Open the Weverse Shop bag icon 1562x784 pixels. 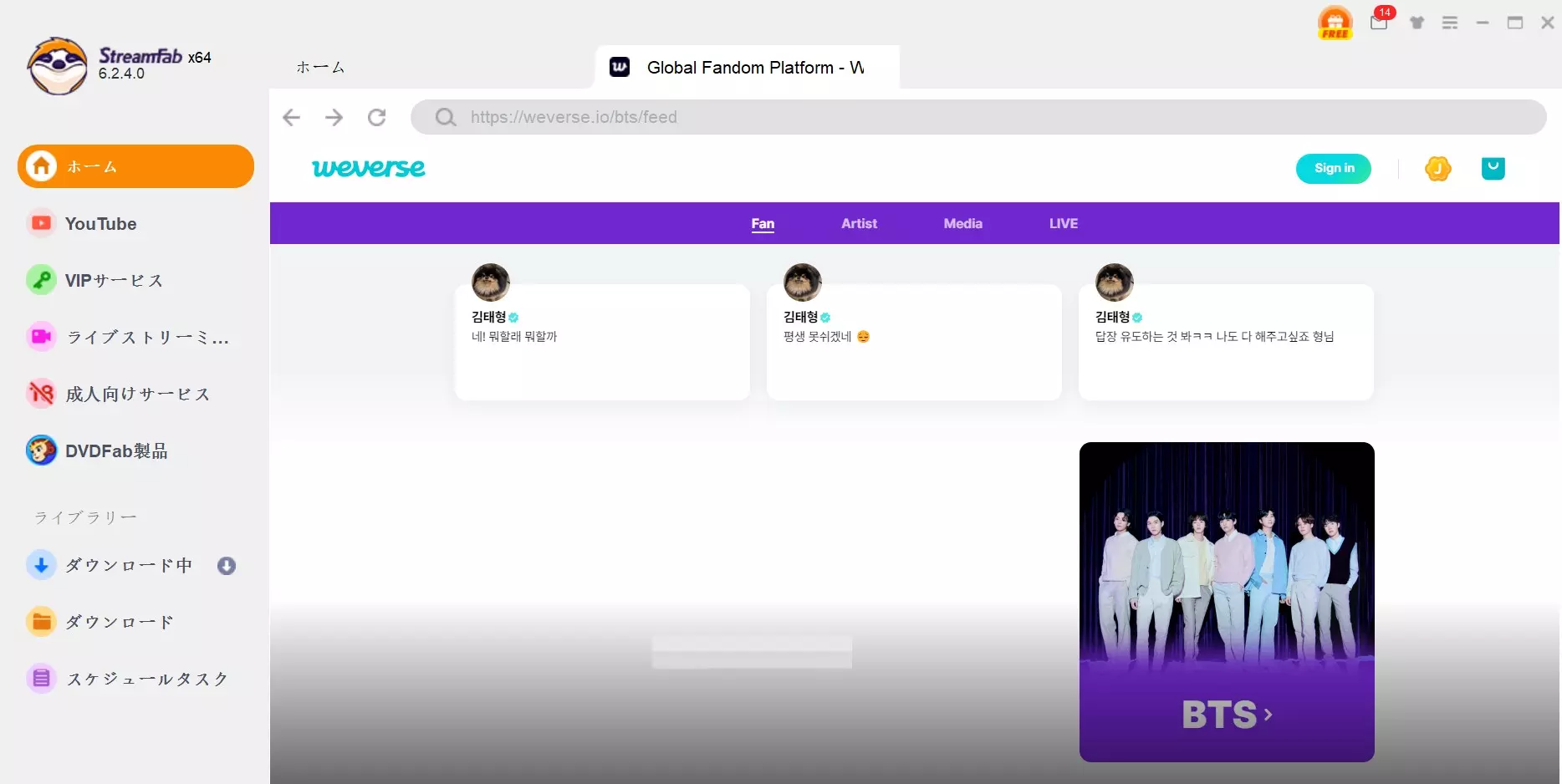pos(1493,169)
